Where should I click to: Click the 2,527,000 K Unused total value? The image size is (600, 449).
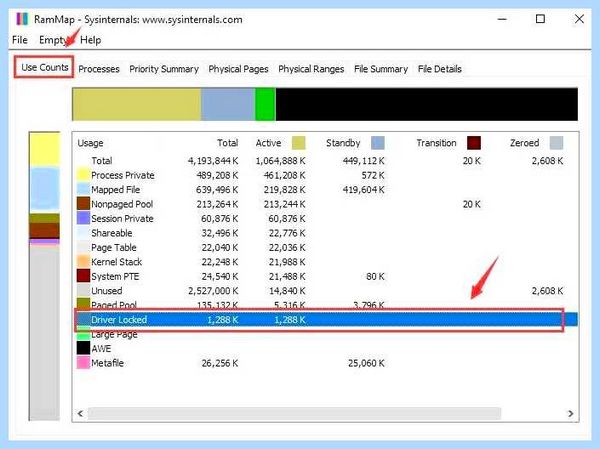click(213, 291)
